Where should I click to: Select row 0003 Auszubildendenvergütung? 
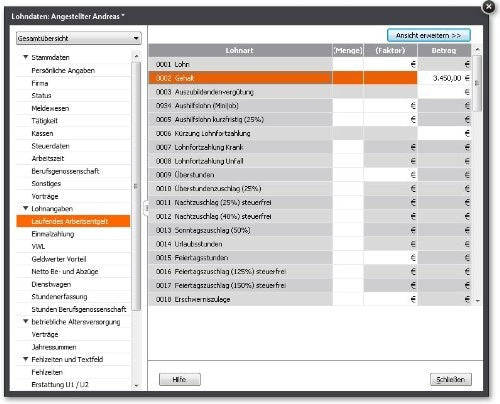pyautogui.click(x=310, y=92)
